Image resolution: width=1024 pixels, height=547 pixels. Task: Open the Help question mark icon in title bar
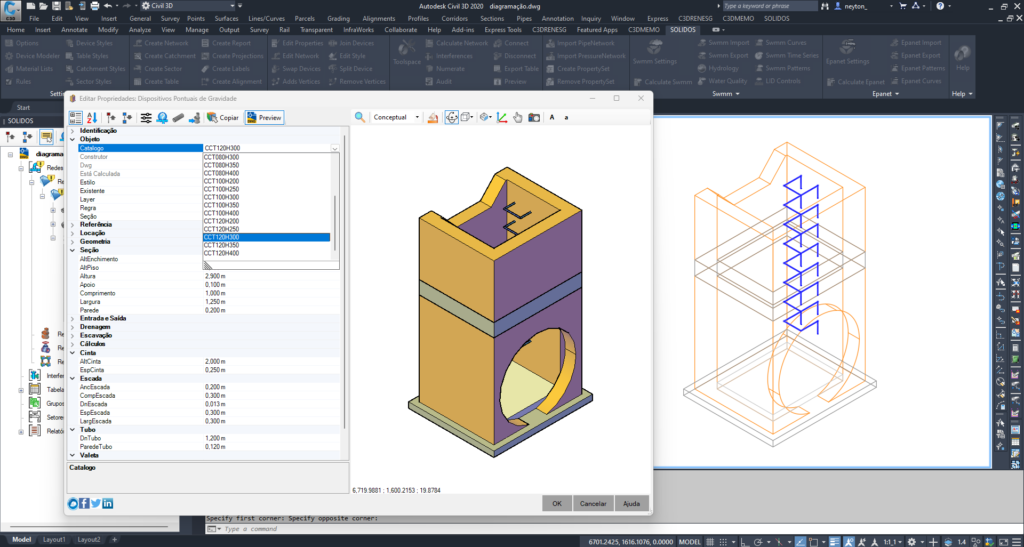(x=940, y=6)
